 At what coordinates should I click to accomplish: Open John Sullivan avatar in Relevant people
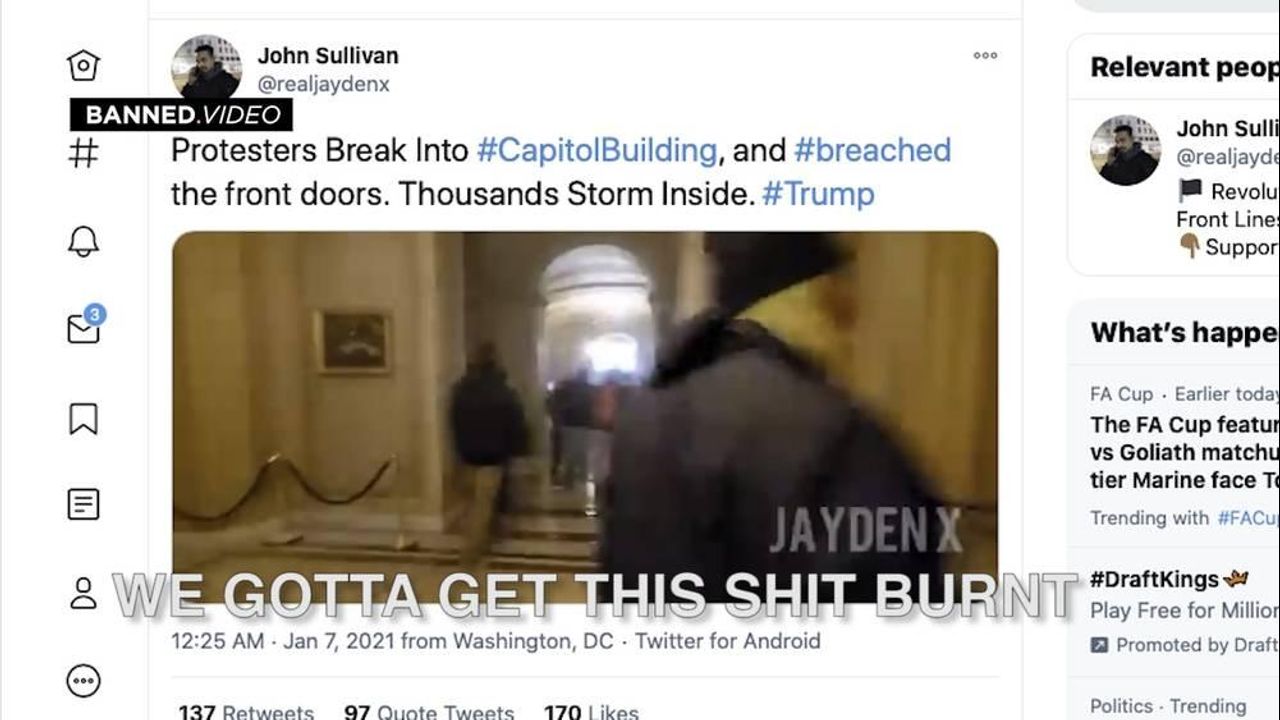(1125, 150)
